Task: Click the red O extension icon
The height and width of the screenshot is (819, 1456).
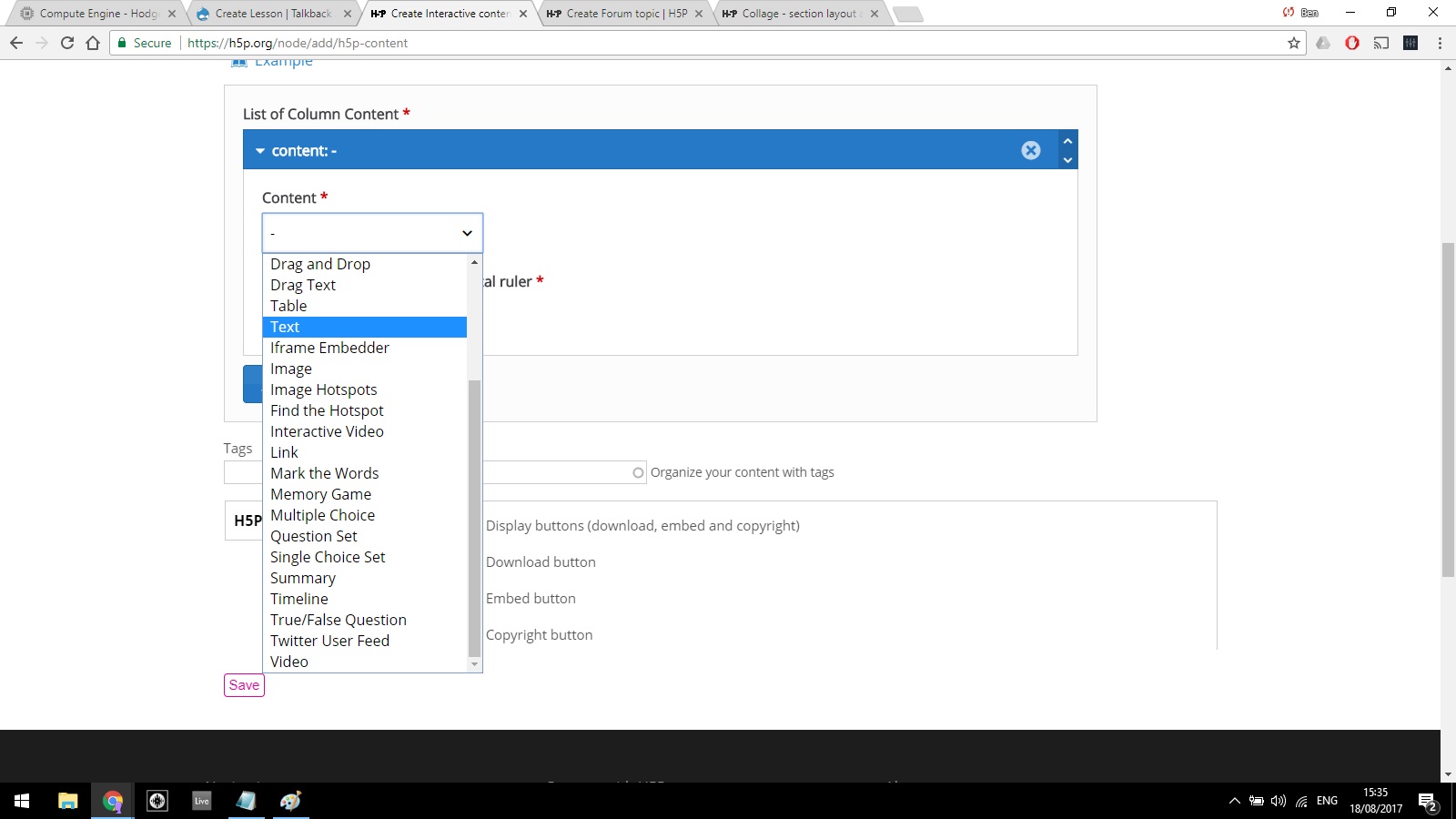Action: [x=1353, y=43]
